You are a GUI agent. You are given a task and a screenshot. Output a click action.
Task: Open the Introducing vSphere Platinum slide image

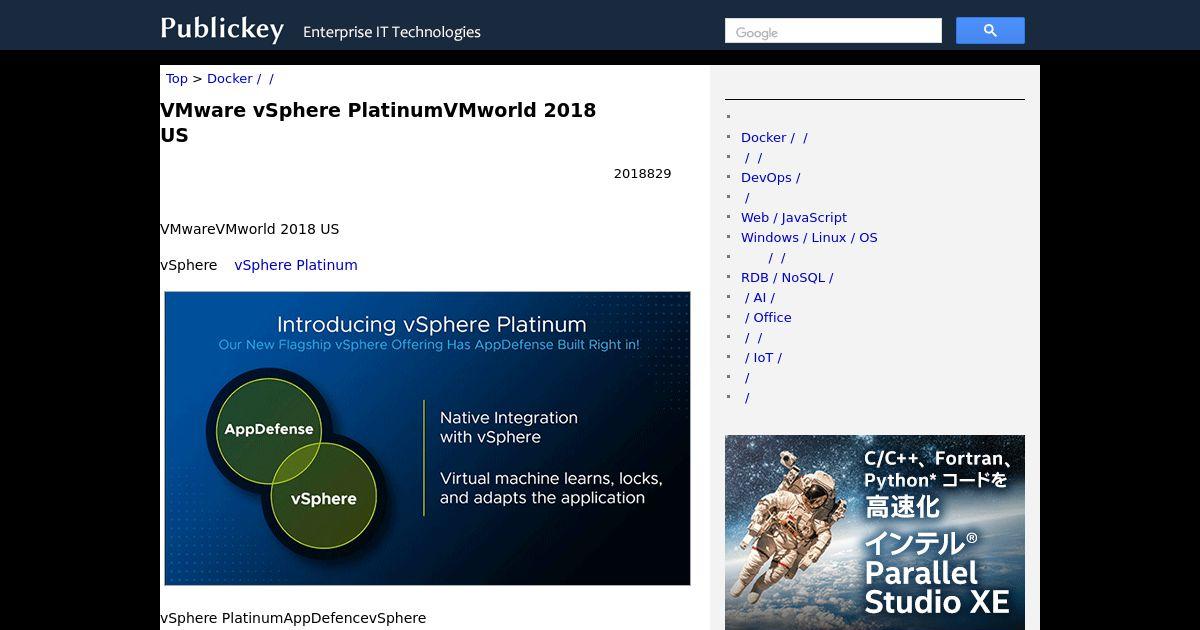click(427, 438)
